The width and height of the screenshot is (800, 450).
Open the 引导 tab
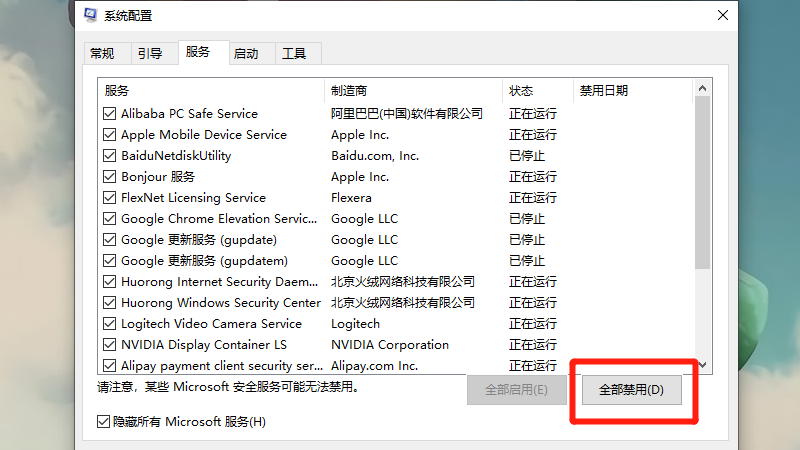tap(150, 54)
